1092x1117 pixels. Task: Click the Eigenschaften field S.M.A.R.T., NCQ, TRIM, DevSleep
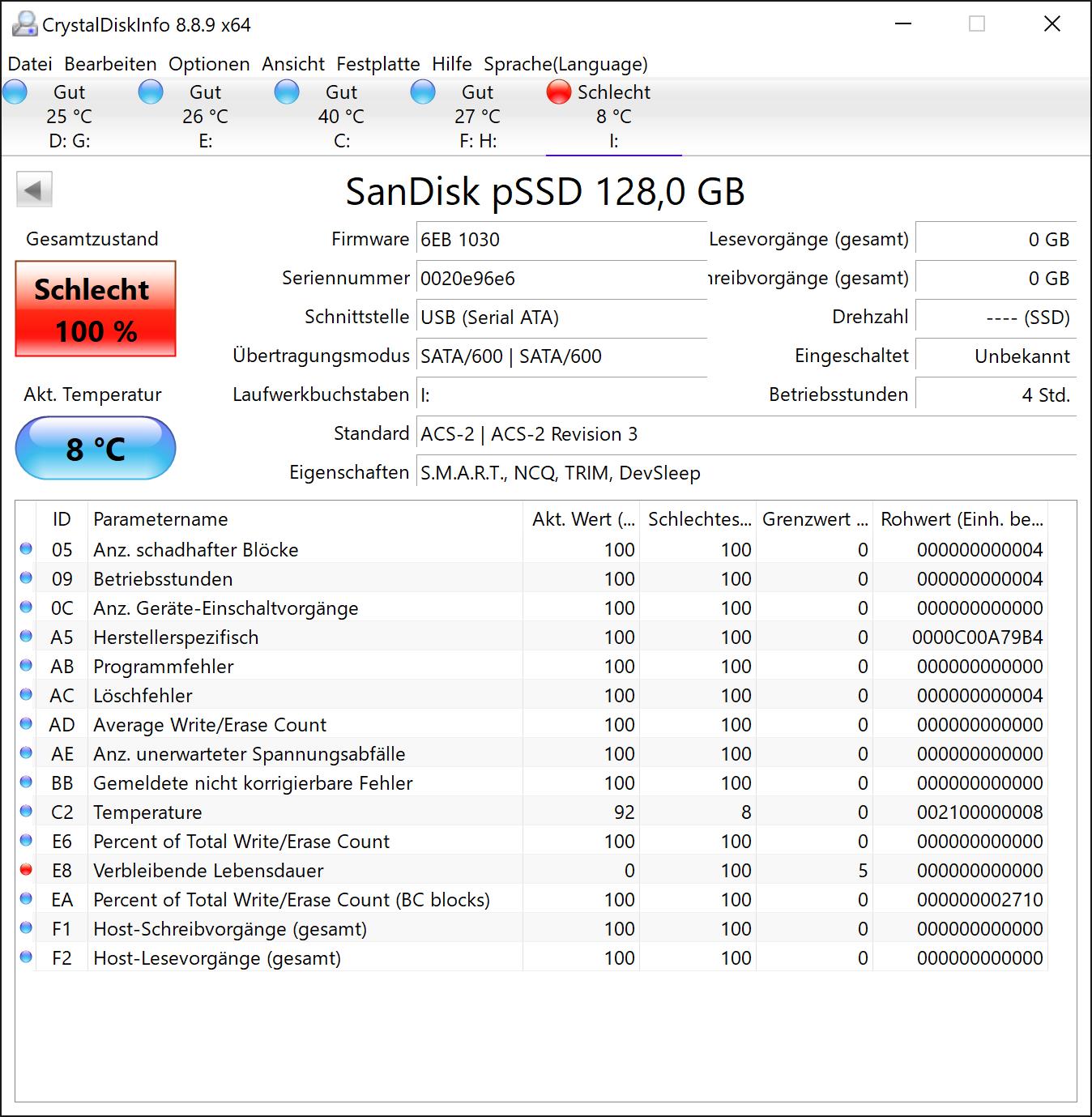click(x=746, y=473)
